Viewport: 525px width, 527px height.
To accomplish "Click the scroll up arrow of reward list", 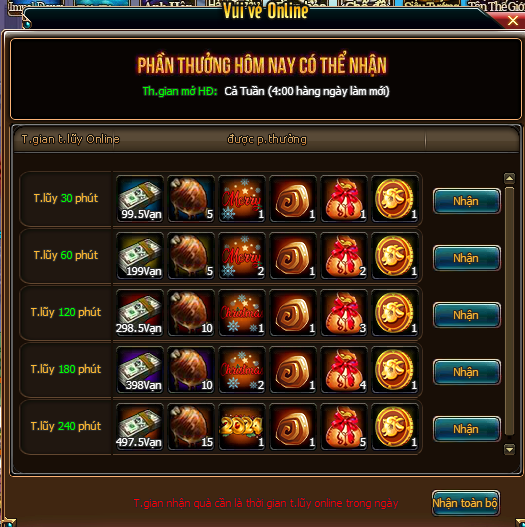I will (x=510, y=178).
